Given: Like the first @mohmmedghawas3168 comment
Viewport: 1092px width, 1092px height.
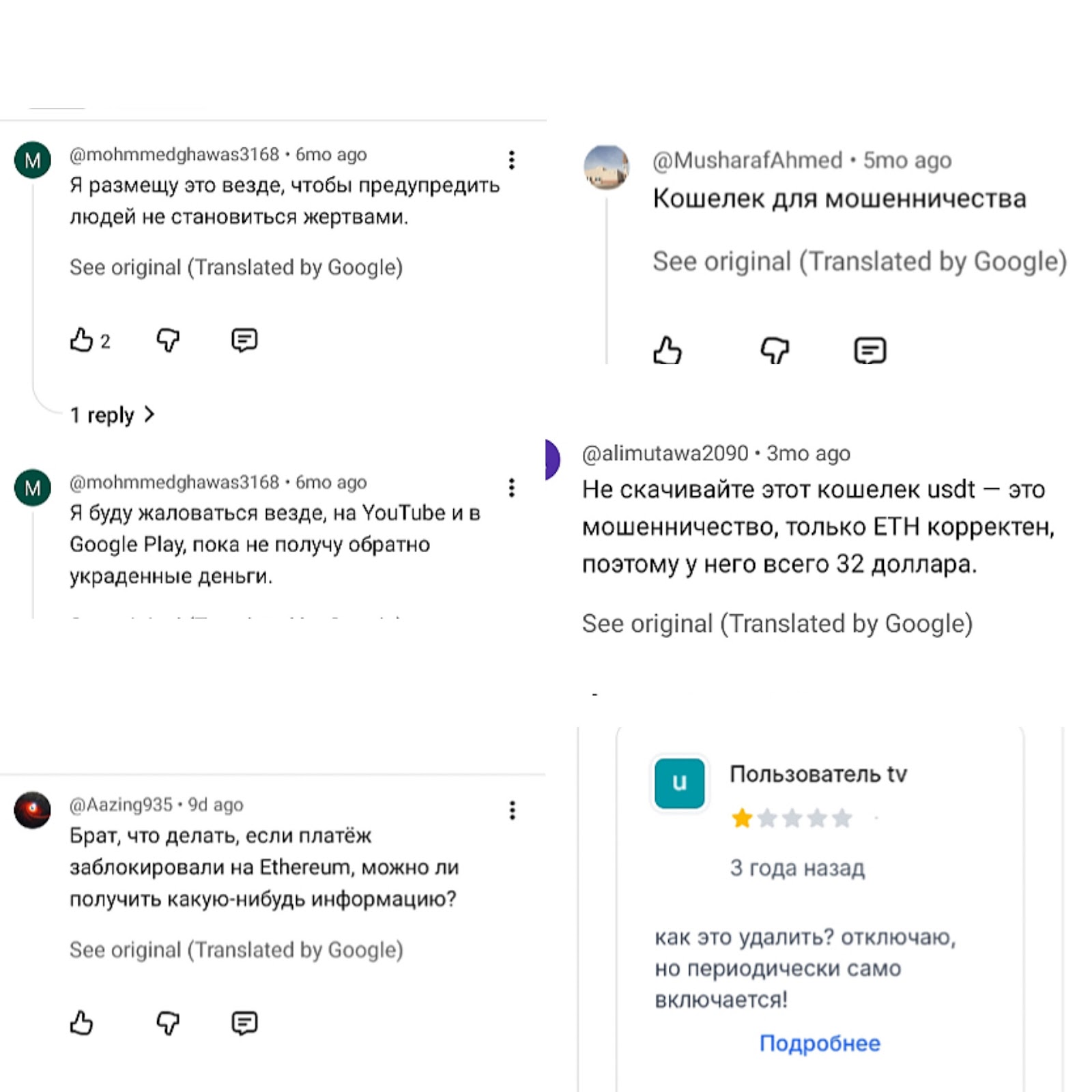Looking at the screenshot, I should pos(81,340).
